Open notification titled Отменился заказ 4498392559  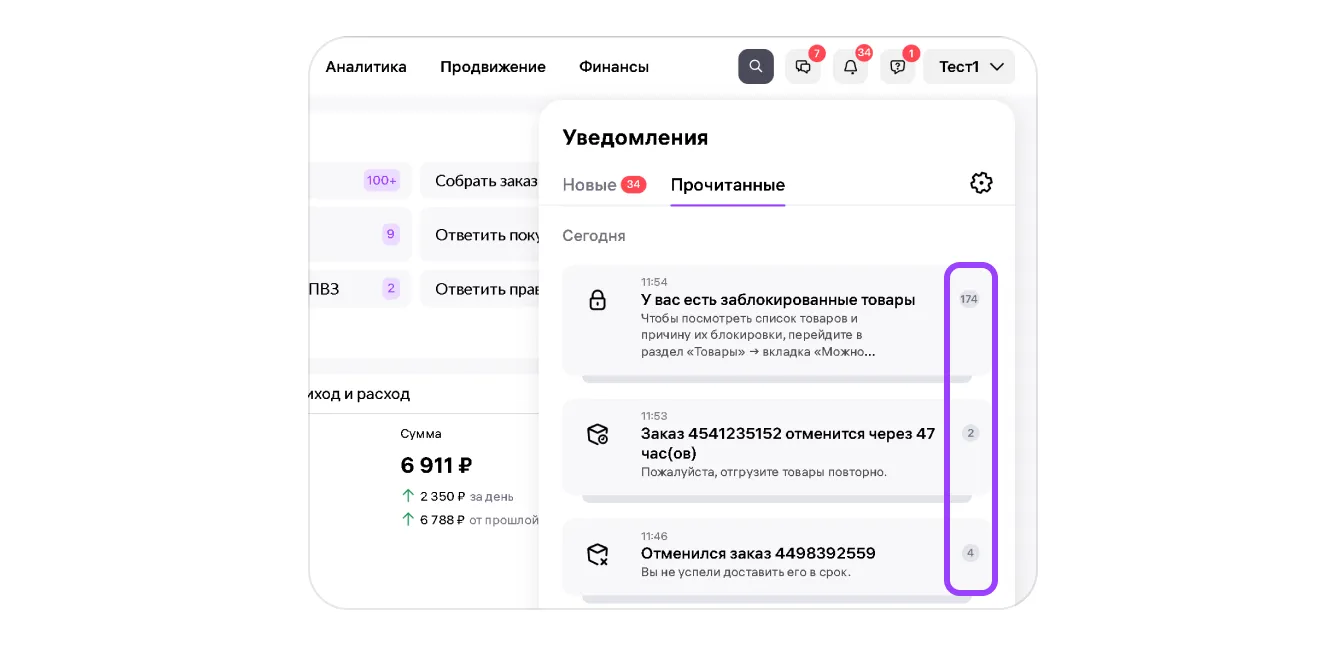[758, 553]
